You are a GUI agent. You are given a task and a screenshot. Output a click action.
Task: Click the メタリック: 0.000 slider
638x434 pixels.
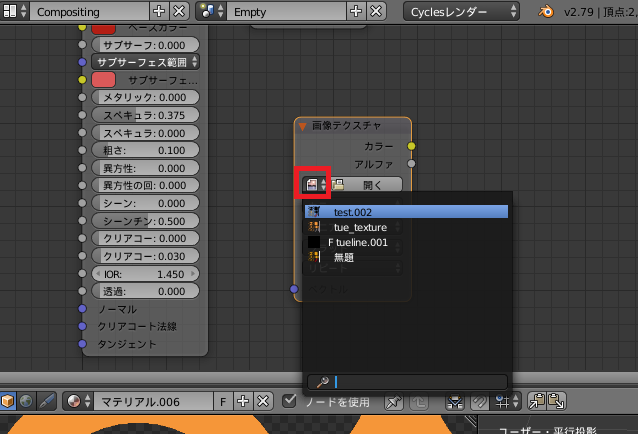pos(146,97)
